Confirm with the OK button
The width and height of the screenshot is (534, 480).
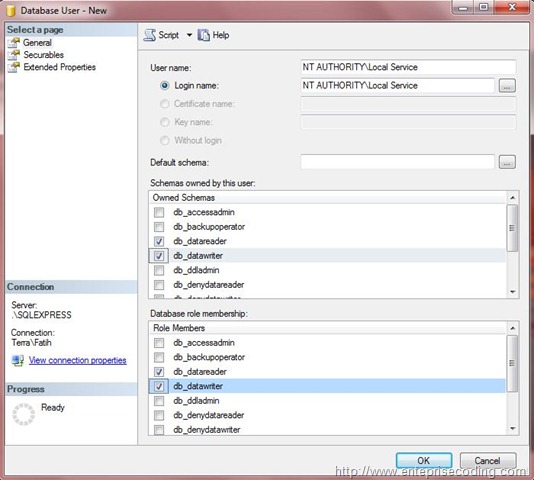click(x=424, y=461)
